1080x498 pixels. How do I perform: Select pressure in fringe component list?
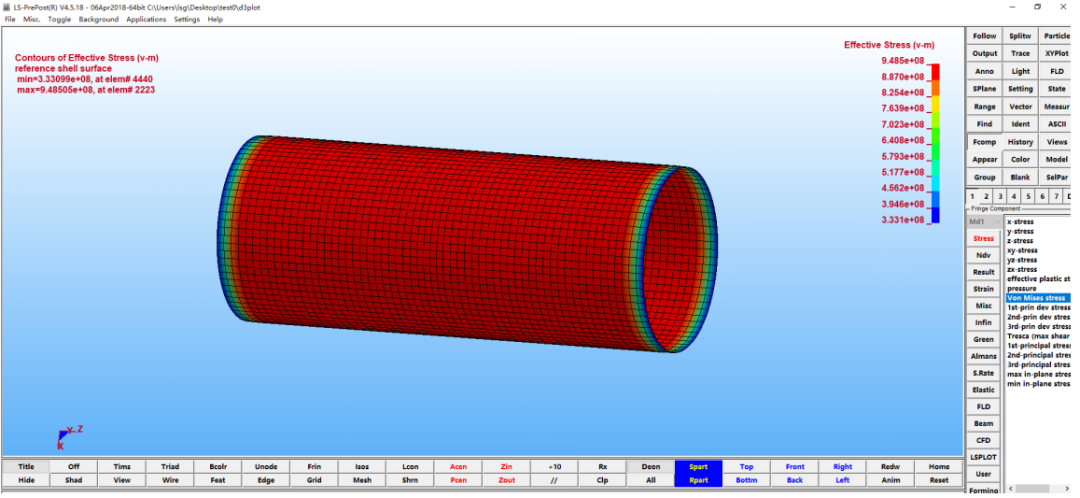tap(1021, 289)
